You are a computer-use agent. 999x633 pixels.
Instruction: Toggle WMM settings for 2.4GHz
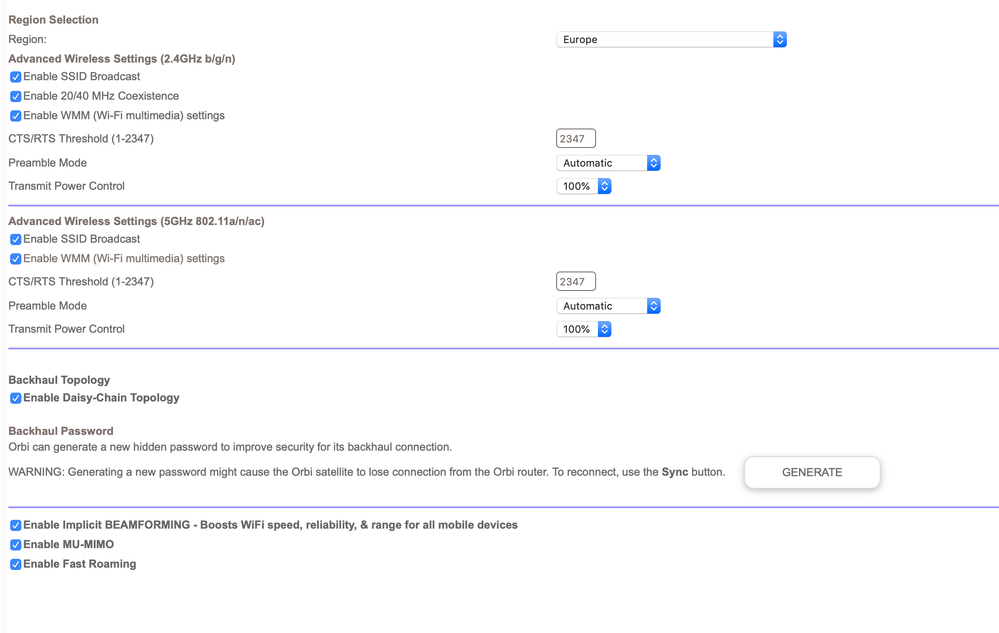point(15,115)
